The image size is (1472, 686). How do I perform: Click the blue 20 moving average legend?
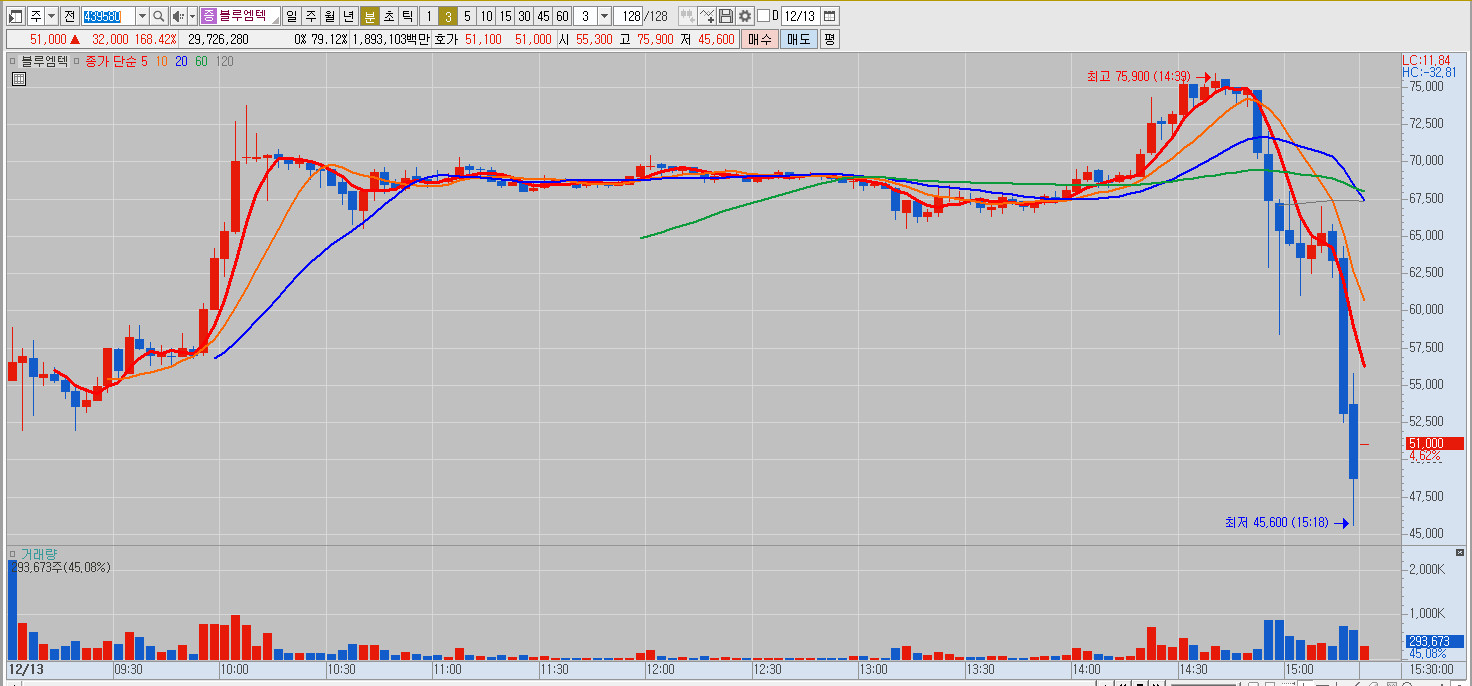click(x=182, y=61)
